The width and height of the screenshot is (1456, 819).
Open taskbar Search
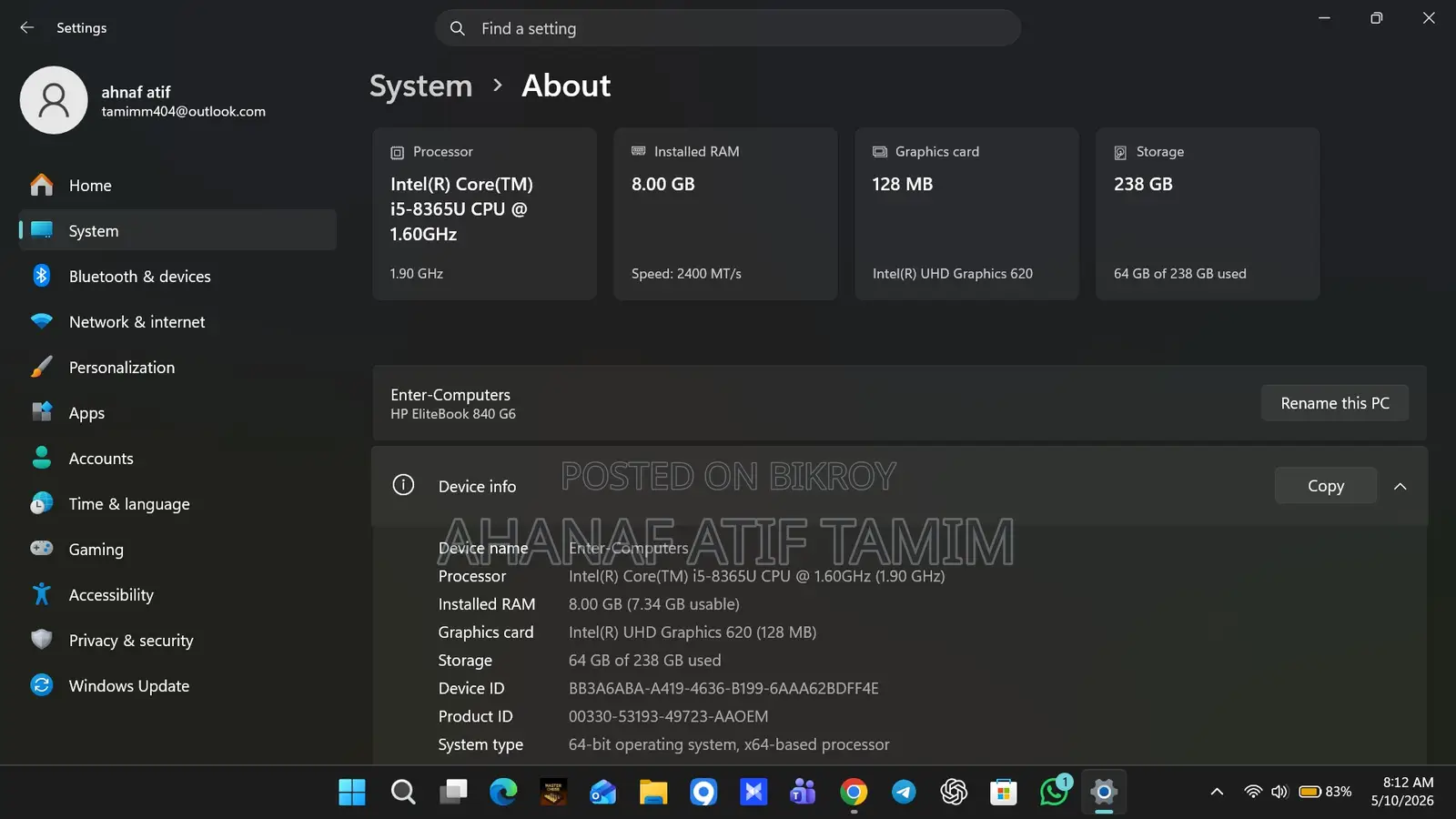403,792
